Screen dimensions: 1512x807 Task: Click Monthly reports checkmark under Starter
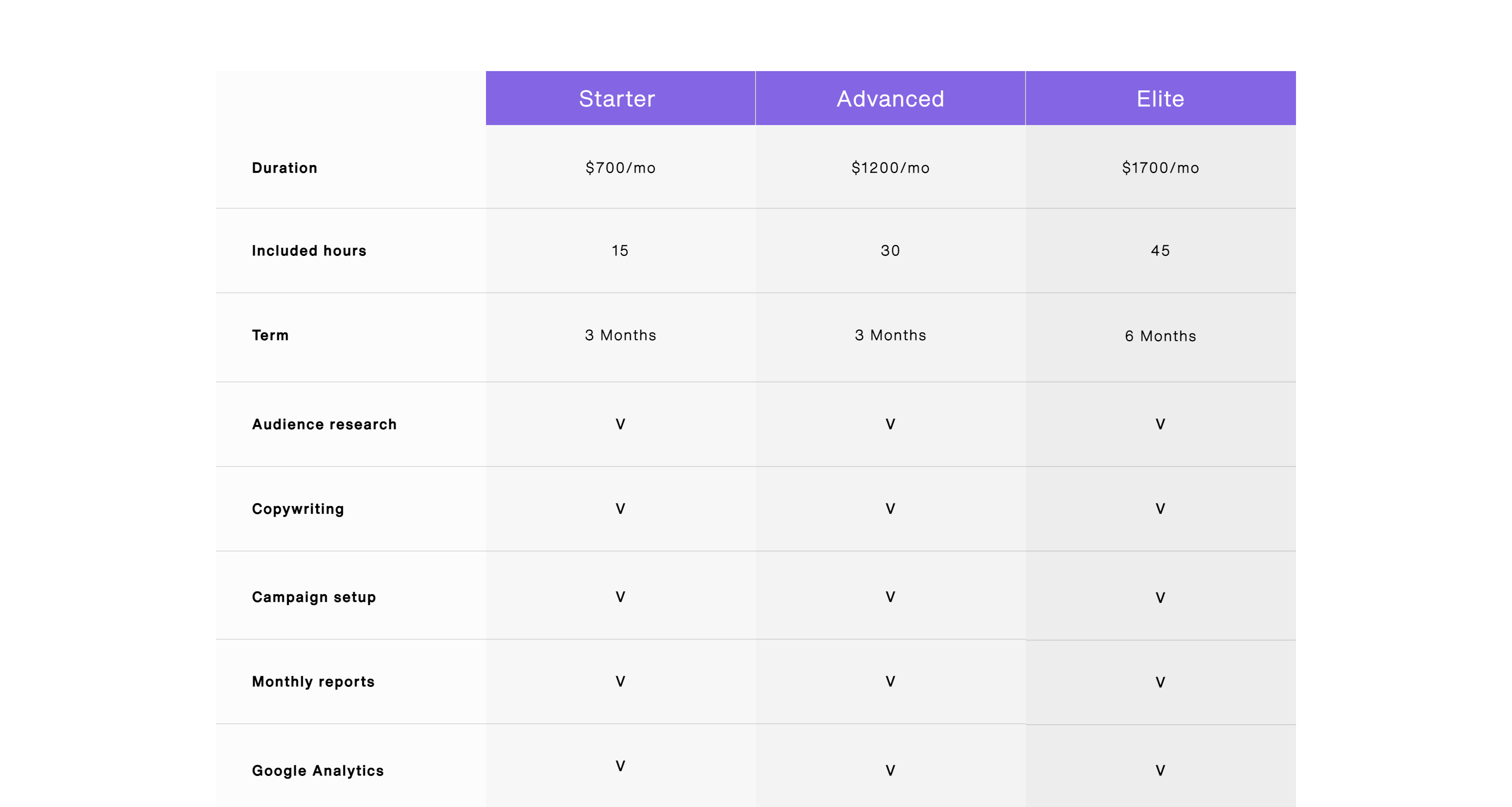(620, 681)
